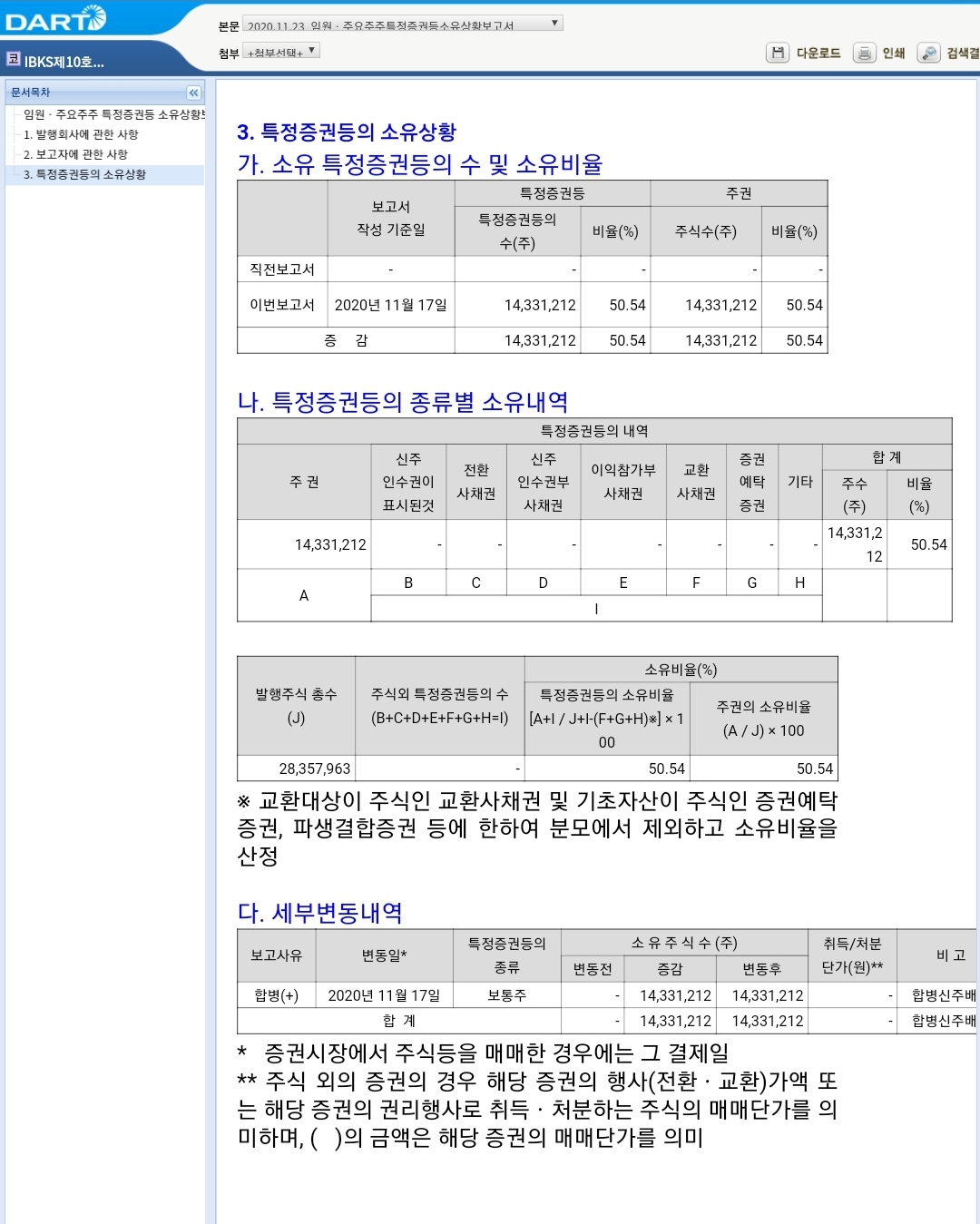Click the '변동후' sub-header
The height and width of the screenshot is (1224, 980).
coord(761,969)
